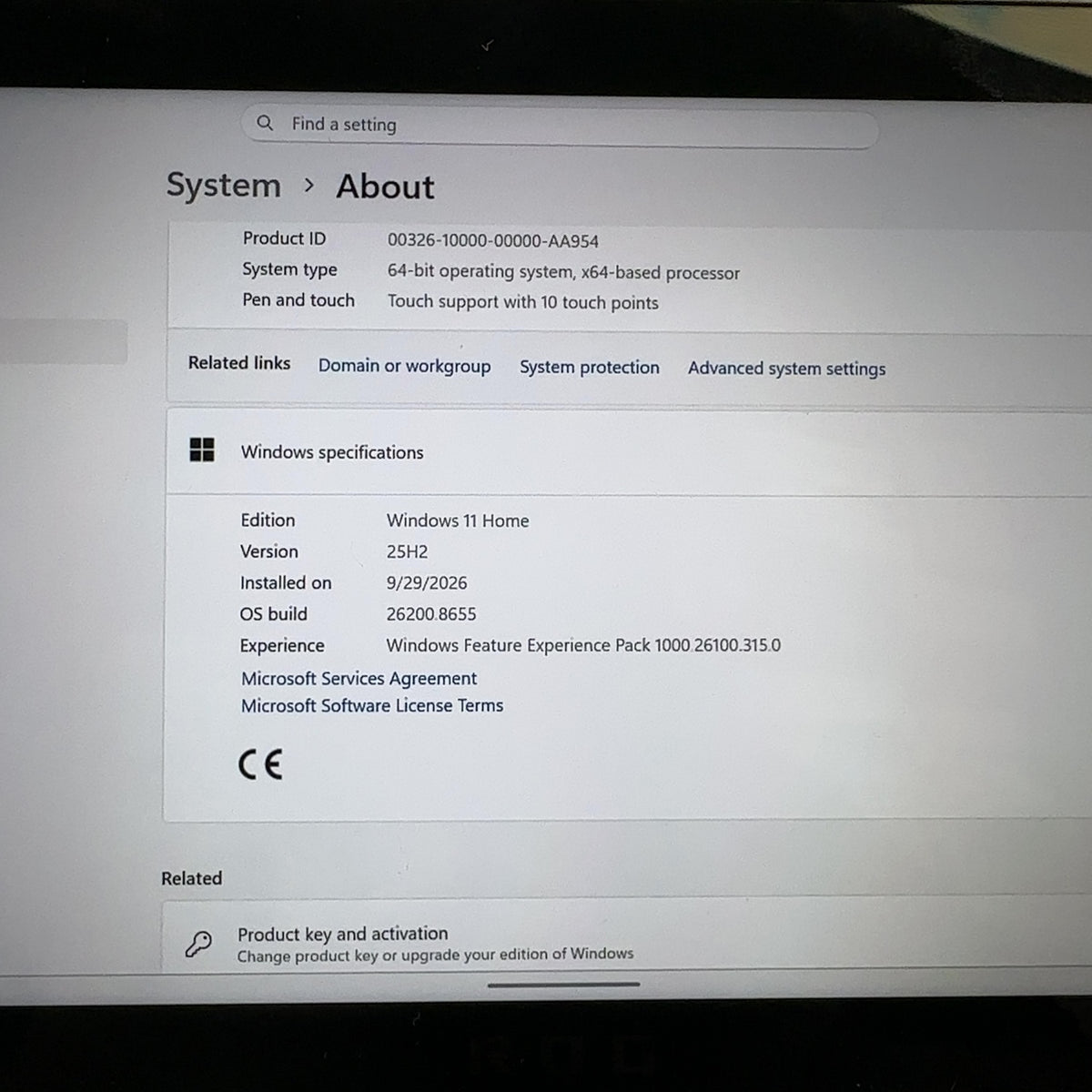The width and height of the screenshot is (1092, 1092).
Task: Select the Product ID value text
Action: click(493, 241)
